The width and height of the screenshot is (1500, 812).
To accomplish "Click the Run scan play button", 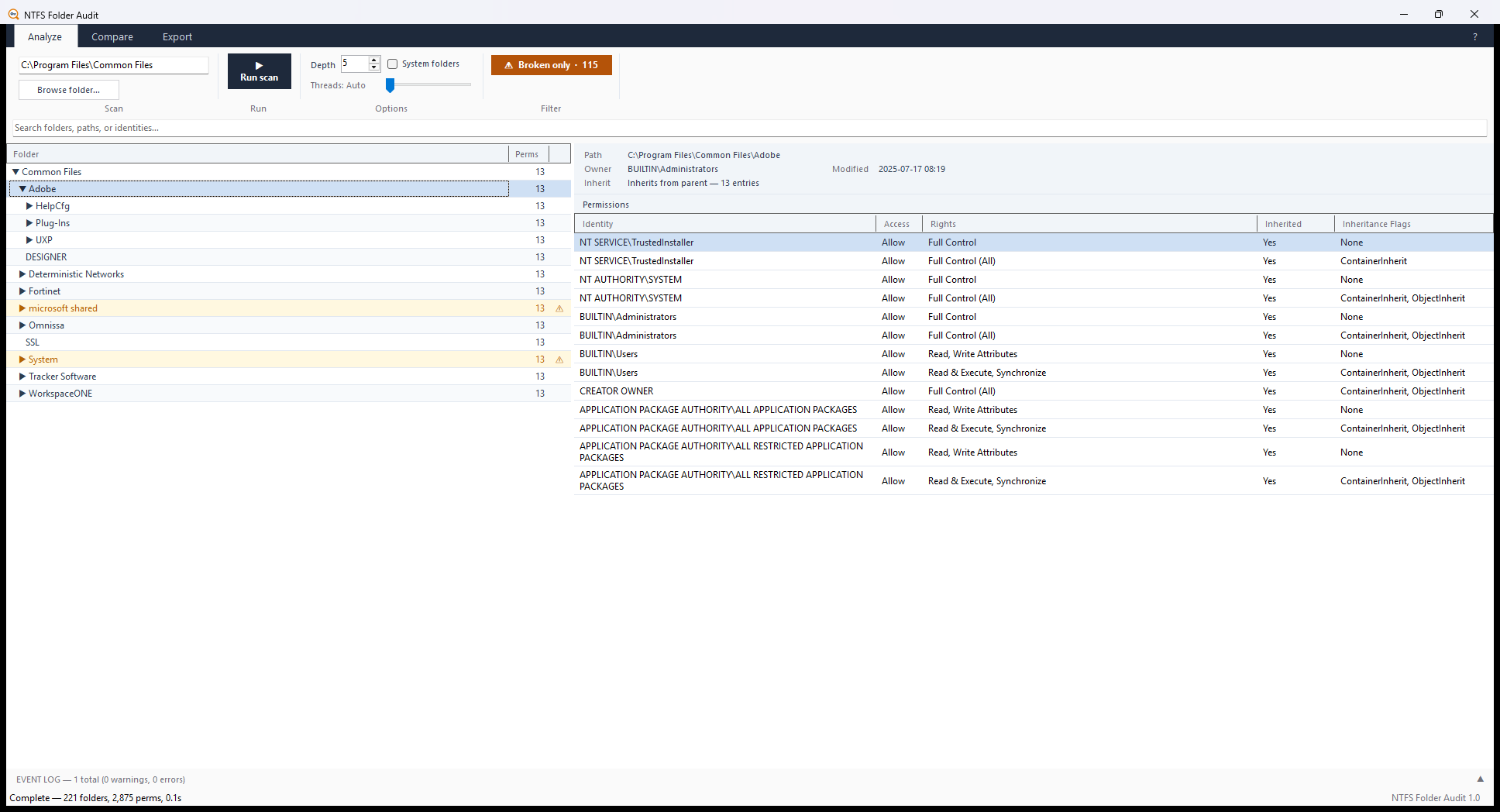I will (x=259, y=71).
